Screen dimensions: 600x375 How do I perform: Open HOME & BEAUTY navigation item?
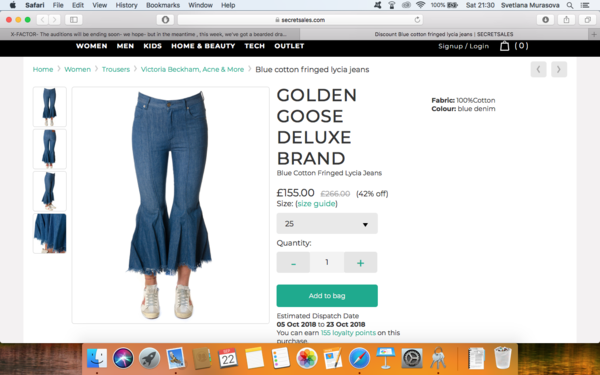(x=203, y=46)
